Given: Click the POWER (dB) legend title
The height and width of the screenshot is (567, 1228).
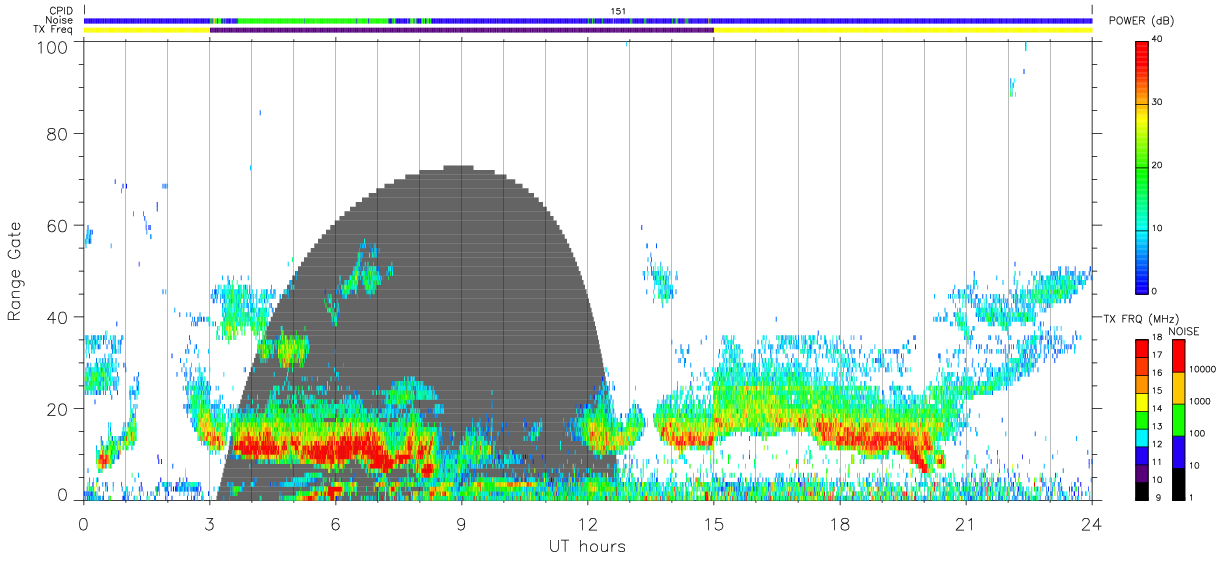Looking at the screenshot, I should (1141, 21).
